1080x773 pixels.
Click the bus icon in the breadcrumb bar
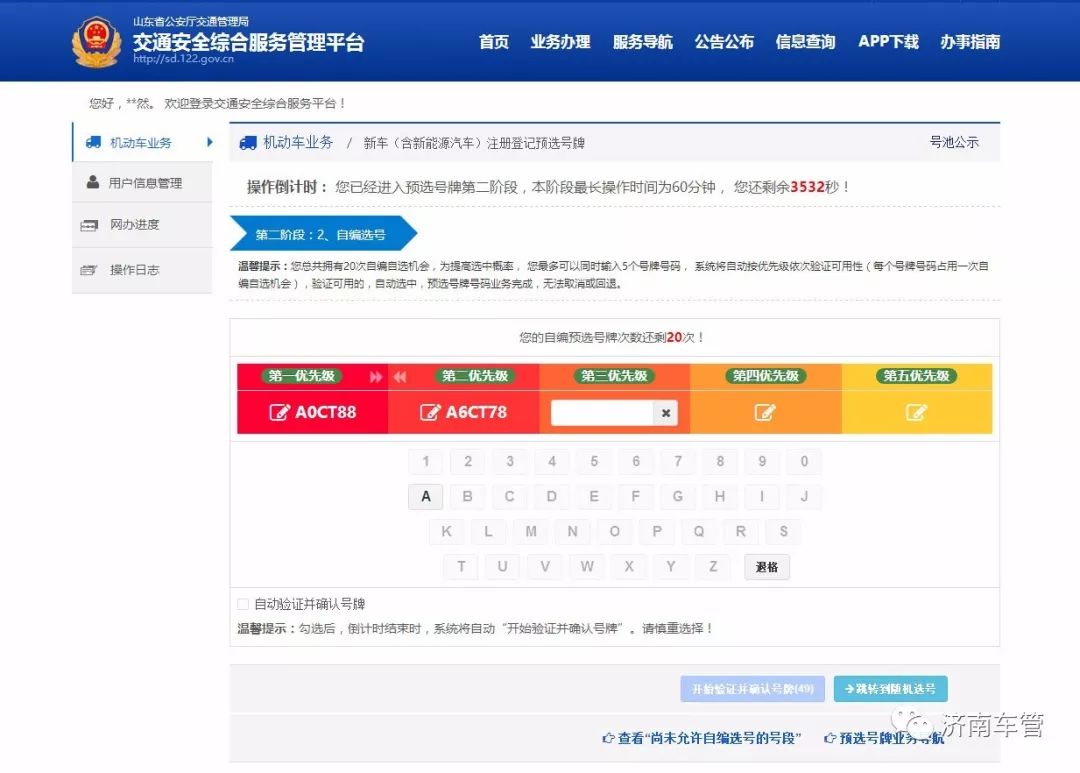click(249, 142)
